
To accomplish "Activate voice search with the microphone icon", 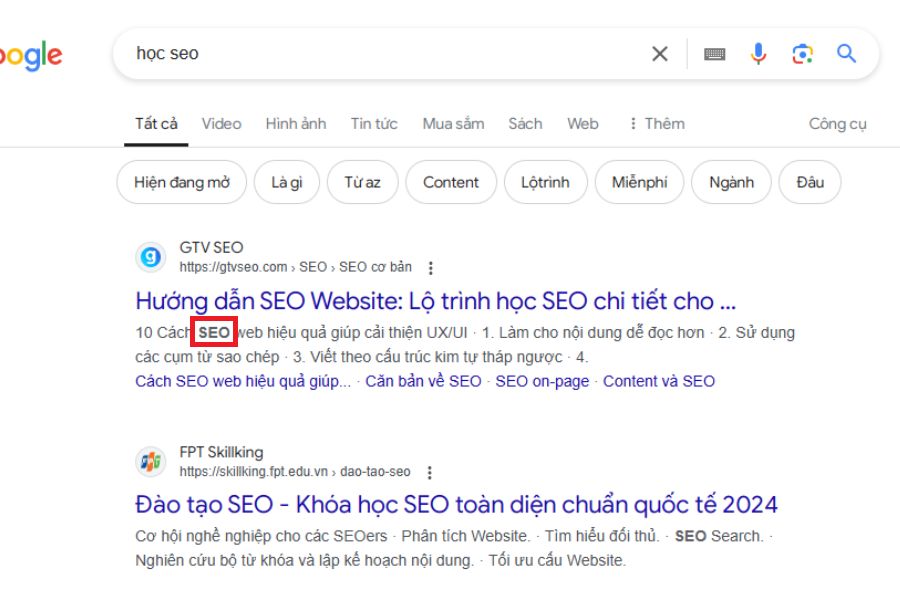I will click(x=757, y=54).
